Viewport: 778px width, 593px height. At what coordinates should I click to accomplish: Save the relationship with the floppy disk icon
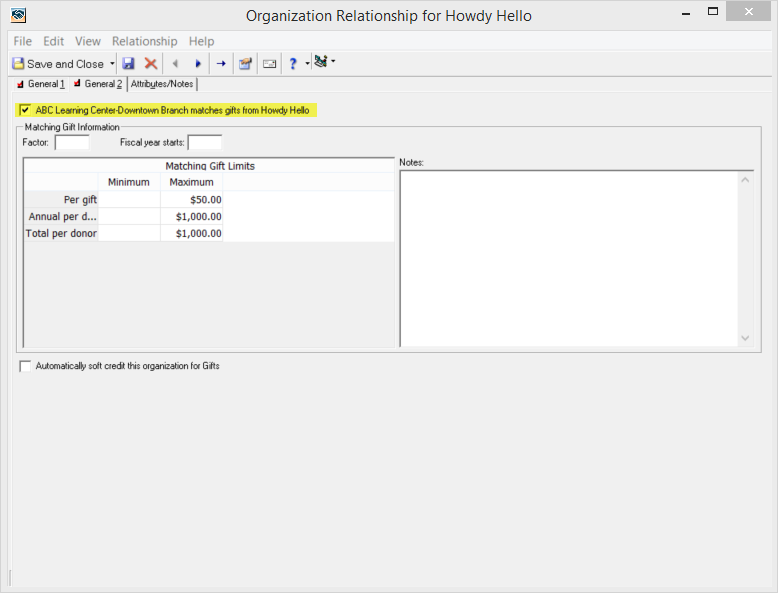(129, 64)
